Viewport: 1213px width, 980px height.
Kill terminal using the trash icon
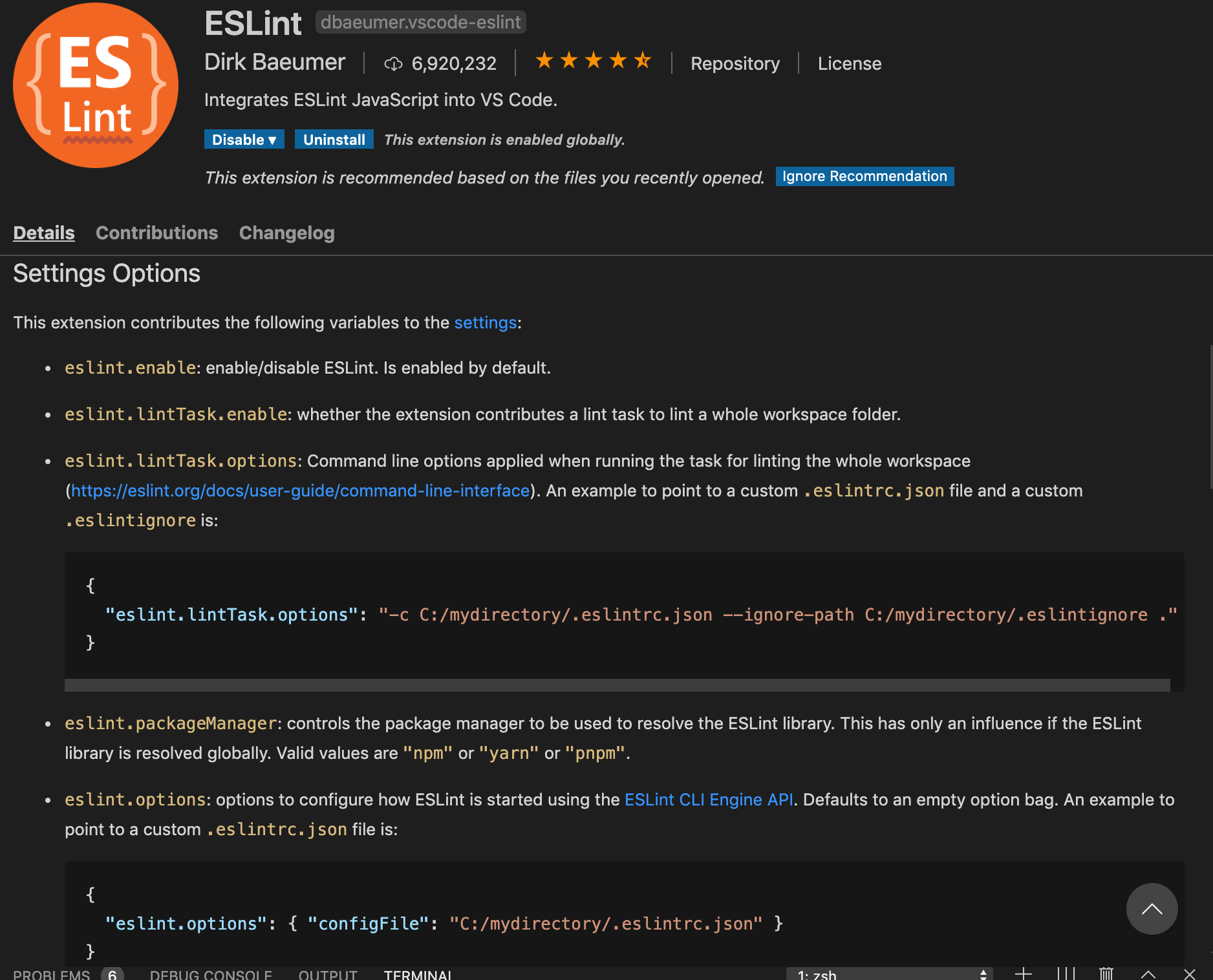[x=1106, y=974]
